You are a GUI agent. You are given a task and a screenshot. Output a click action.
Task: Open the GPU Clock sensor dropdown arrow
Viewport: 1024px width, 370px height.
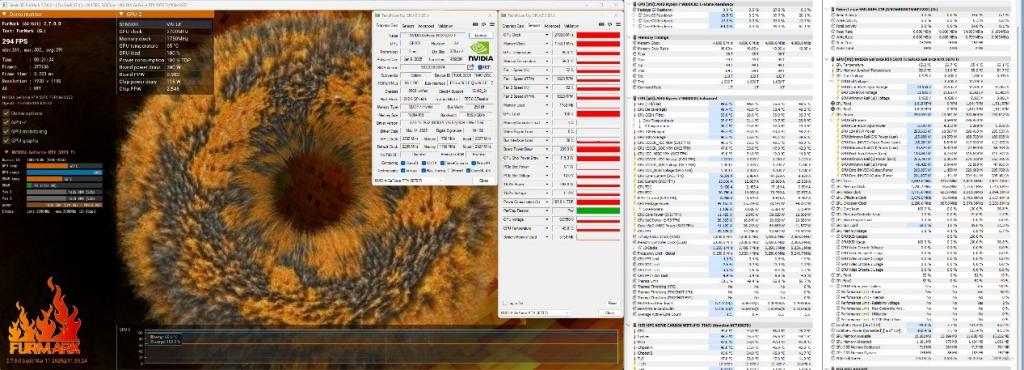coord(547,35)
